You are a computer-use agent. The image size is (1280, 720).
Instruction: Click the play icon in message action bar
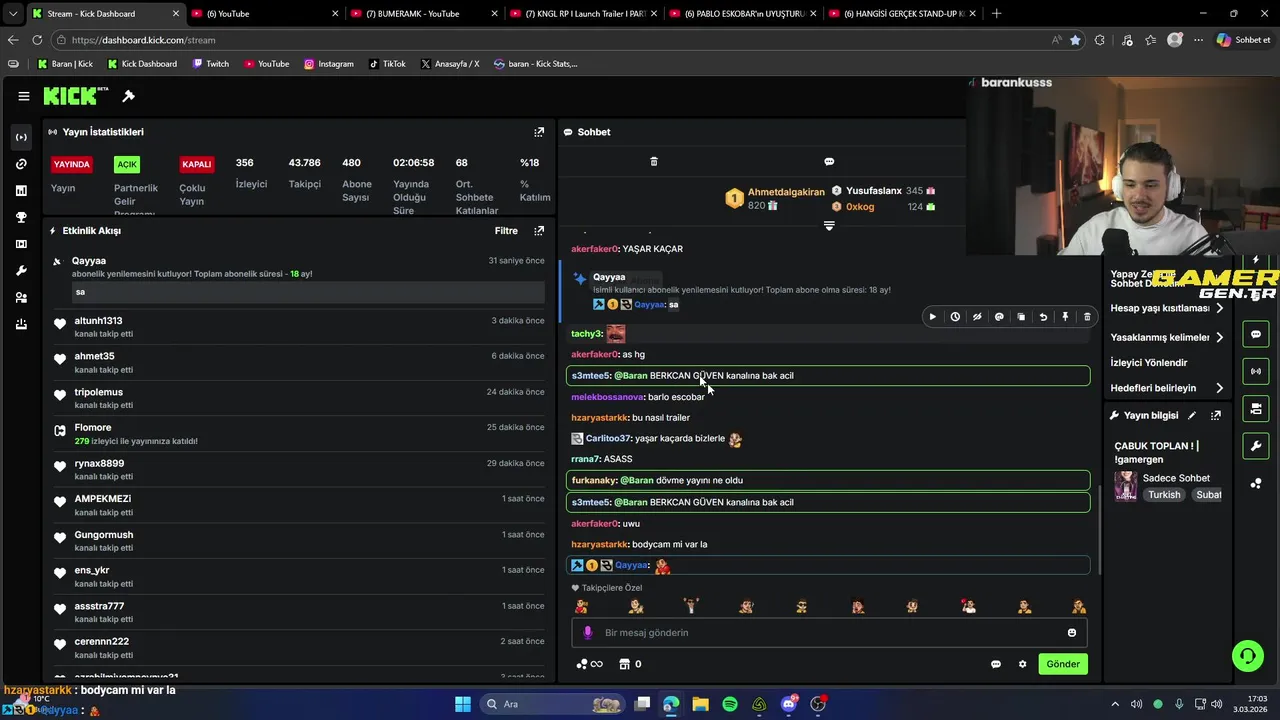pos(933,317)
